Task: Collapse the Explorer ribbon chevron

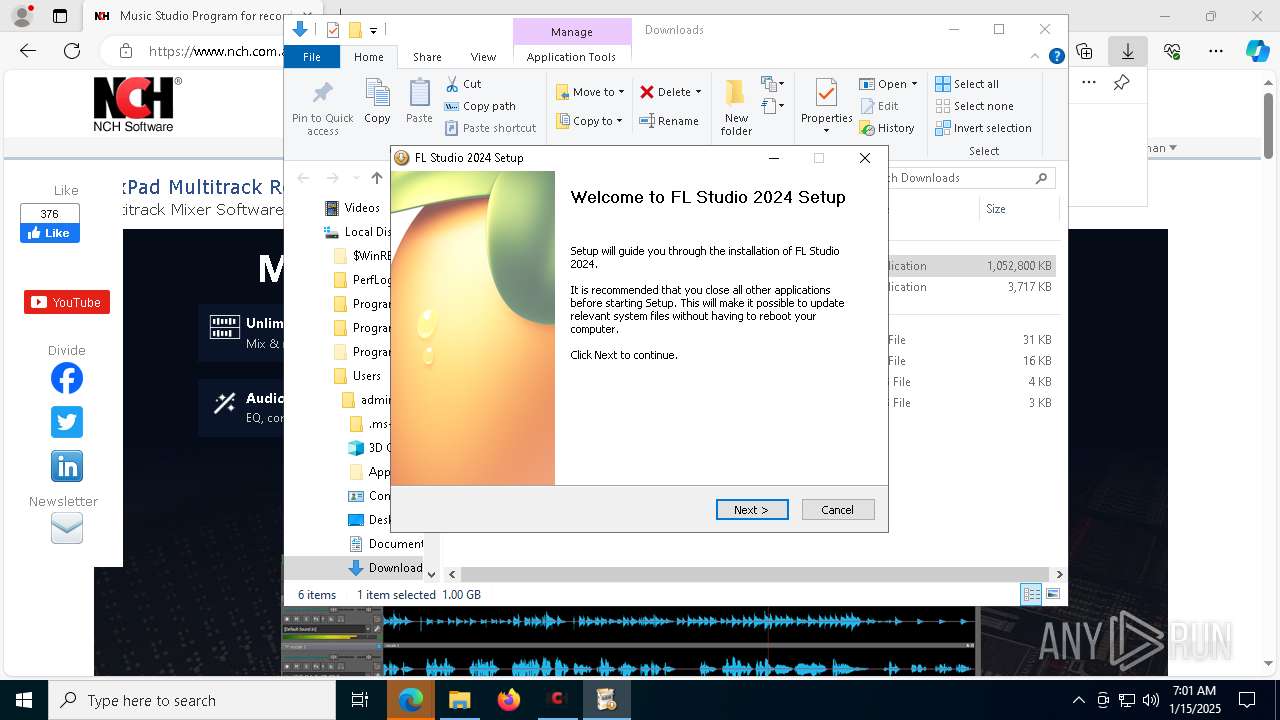Action: (x=1036, y=57)
